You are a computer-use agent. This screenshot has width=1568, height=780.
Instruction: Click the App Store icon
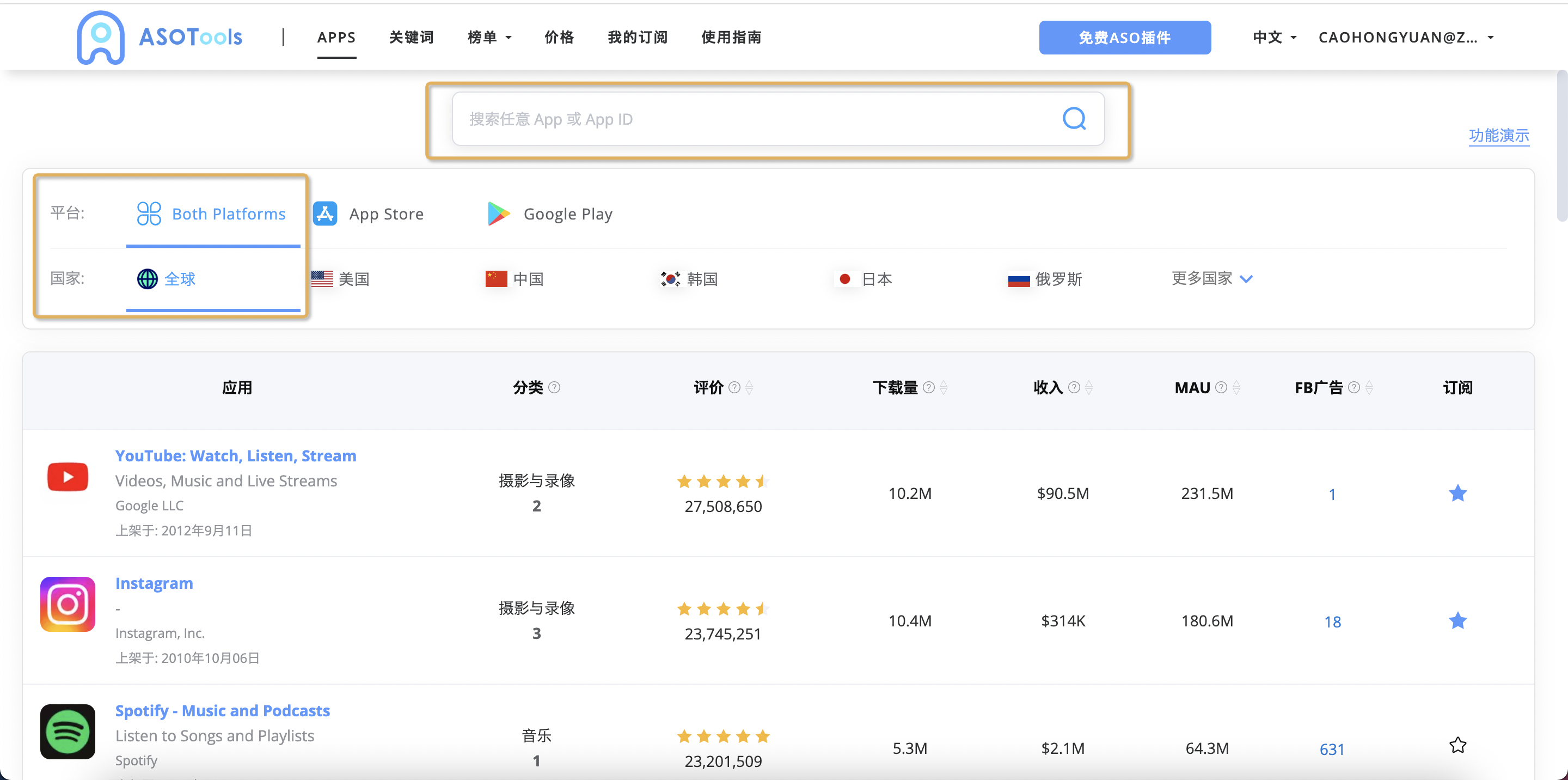pos(325,214)
